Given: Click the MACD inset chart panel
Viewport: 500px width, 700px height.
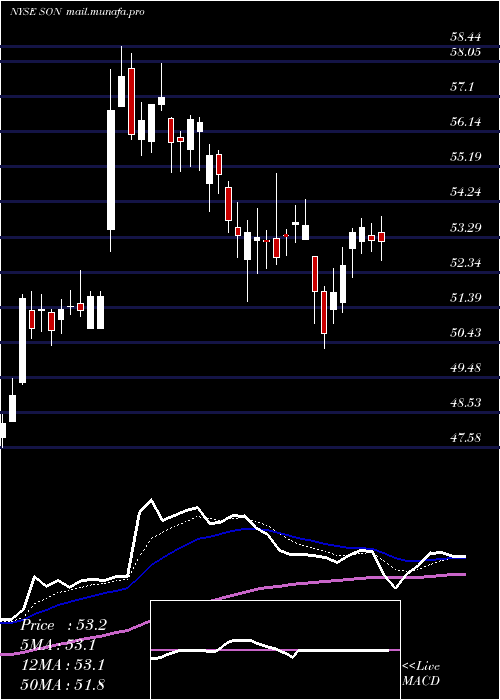Looking at the screenshot, I should [275, 650].
